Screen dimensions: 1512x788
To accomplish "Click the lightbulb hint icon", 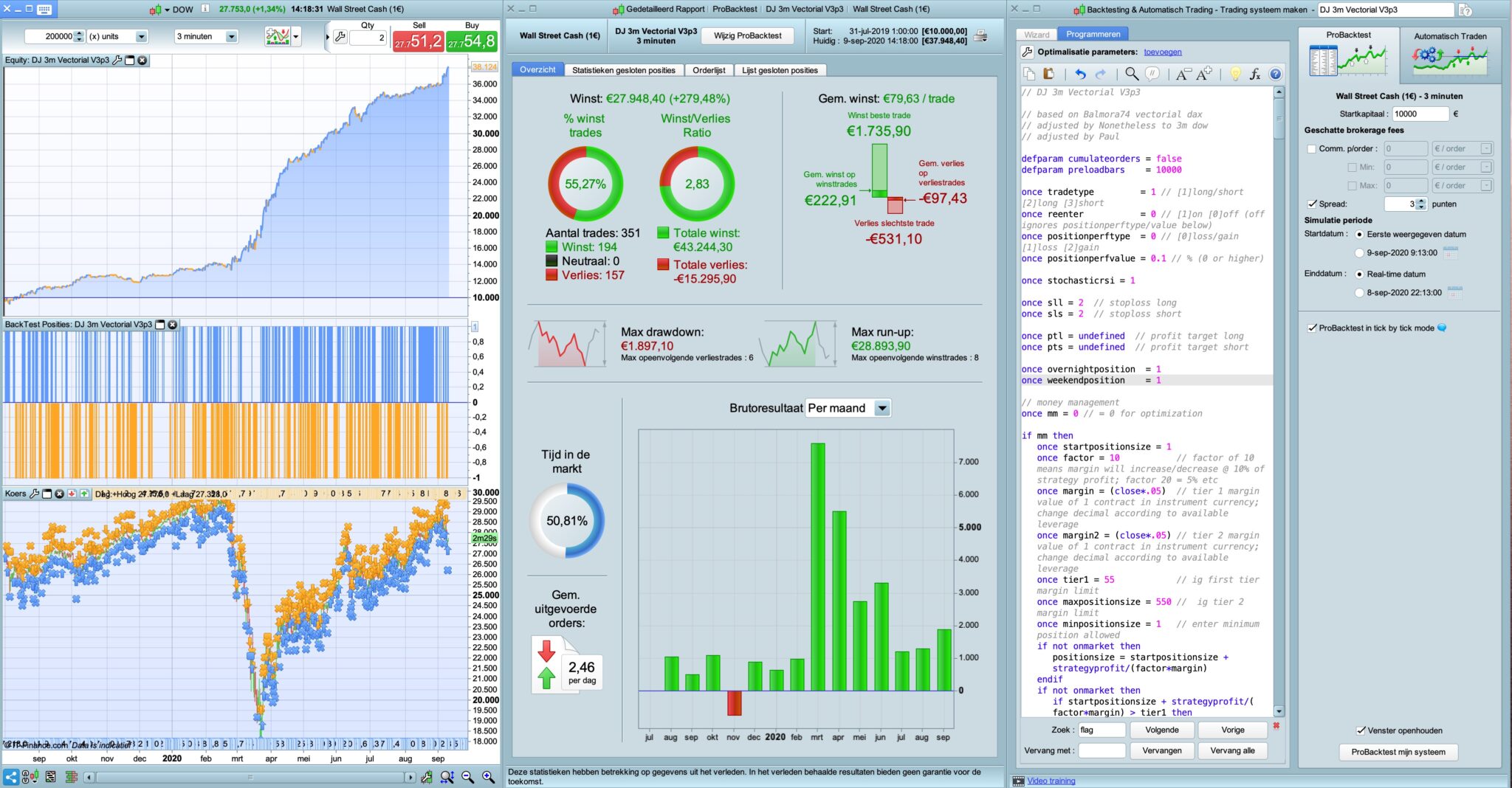I will [x=1235, y=74].
